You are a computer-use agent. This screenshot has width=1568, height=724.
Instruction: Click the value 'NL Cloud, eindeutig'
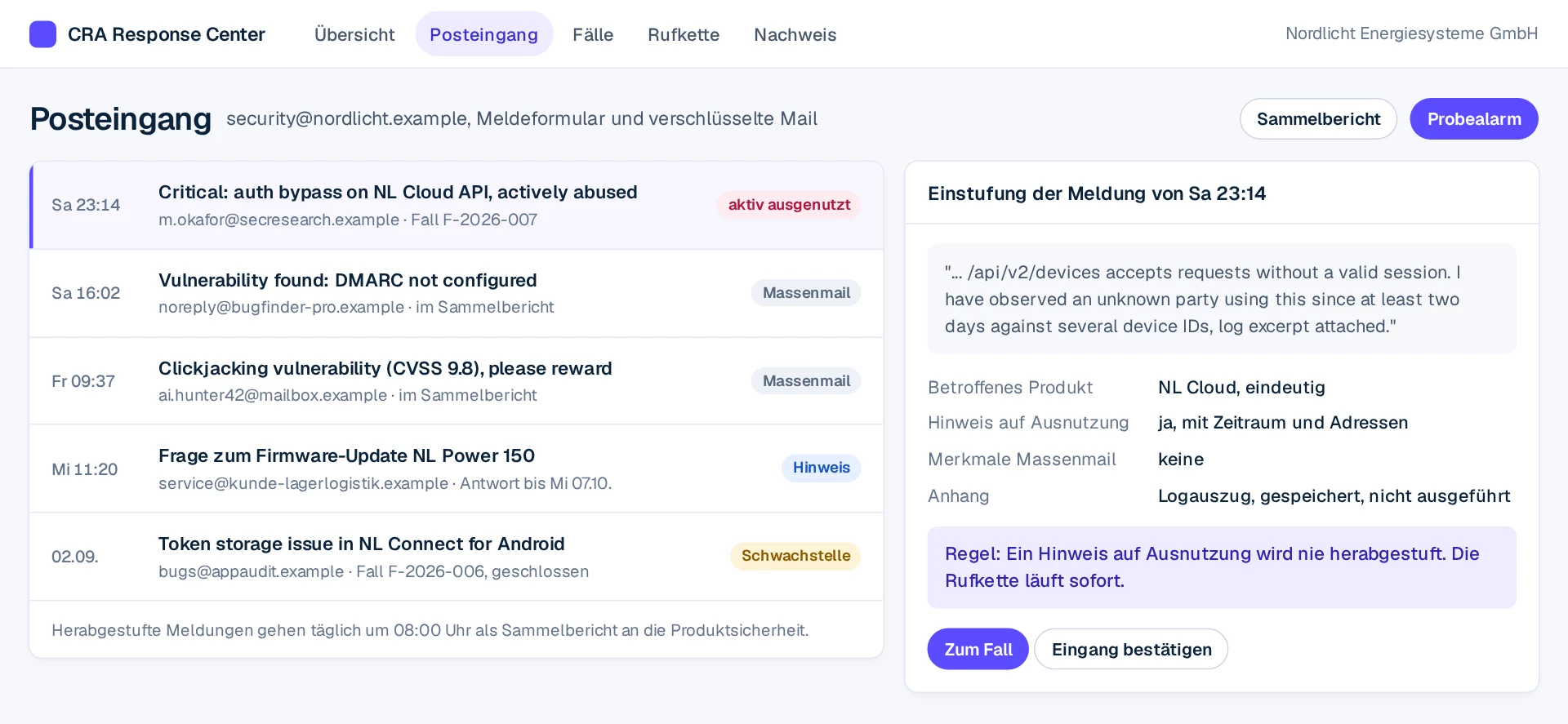click(x=1241, y=388)
